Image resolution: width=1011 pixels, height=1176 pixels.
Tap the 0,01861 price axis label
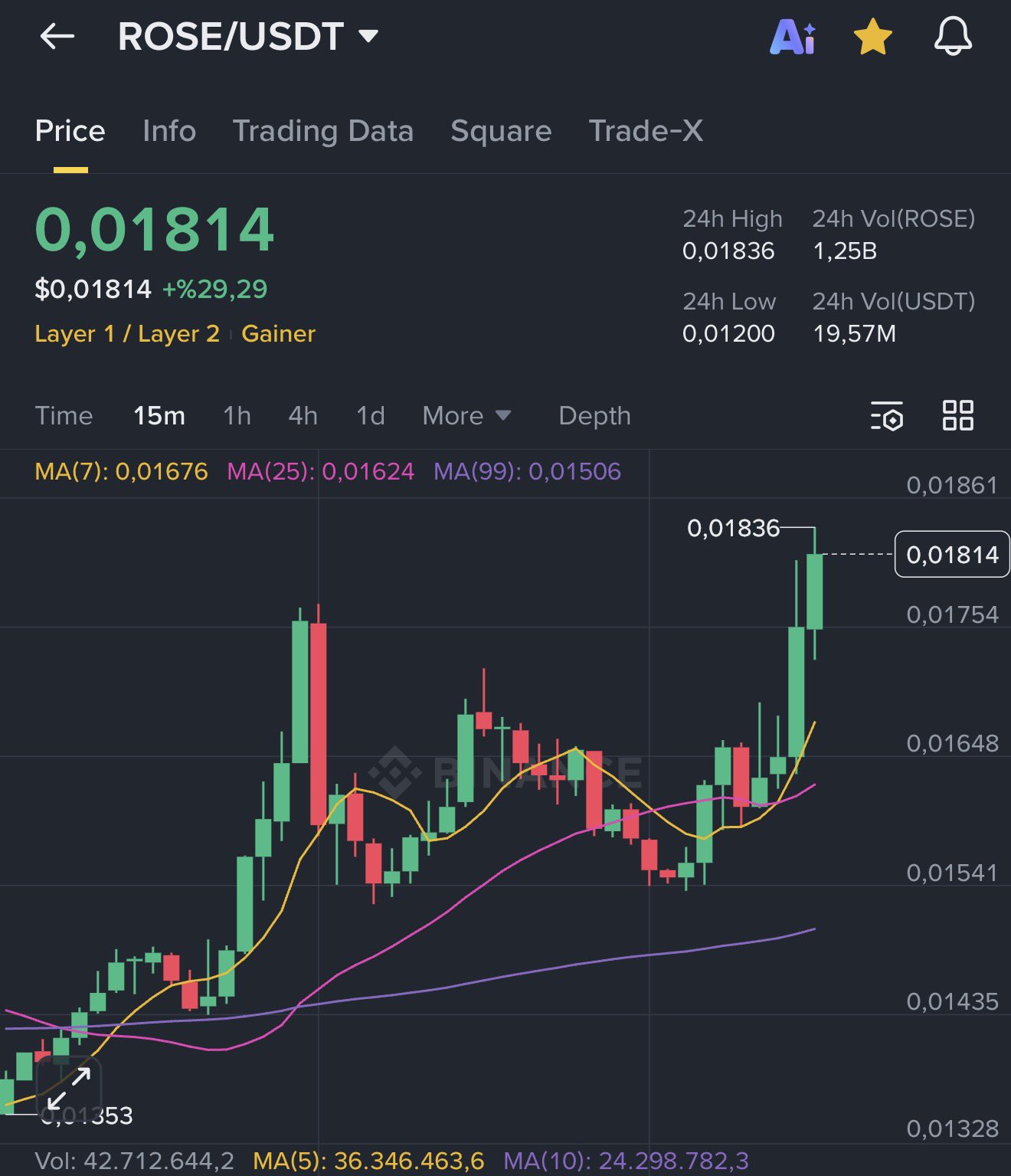point(952,485)
